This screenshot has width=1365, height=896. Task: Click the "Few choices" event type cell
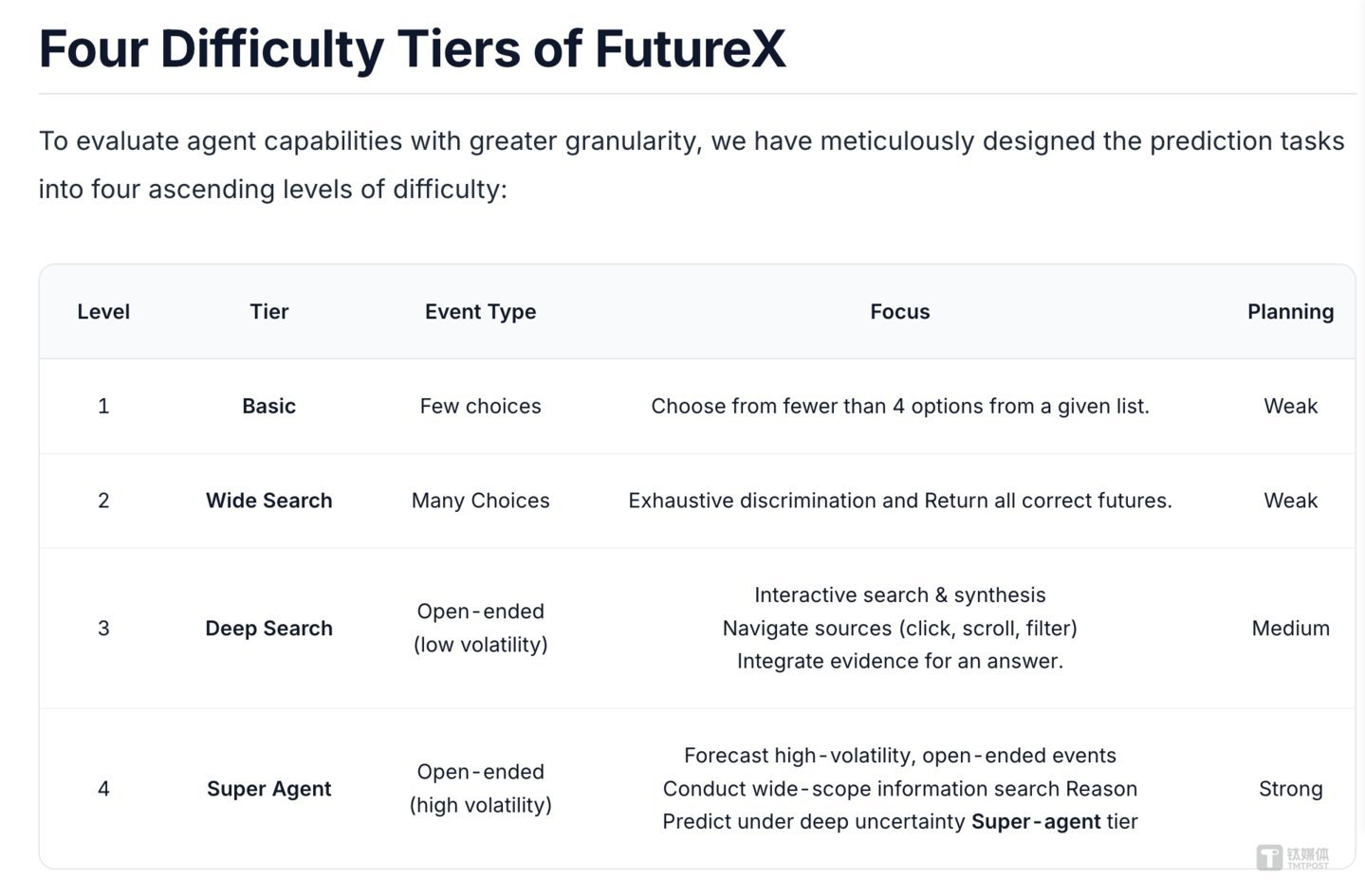pos(480,407)
